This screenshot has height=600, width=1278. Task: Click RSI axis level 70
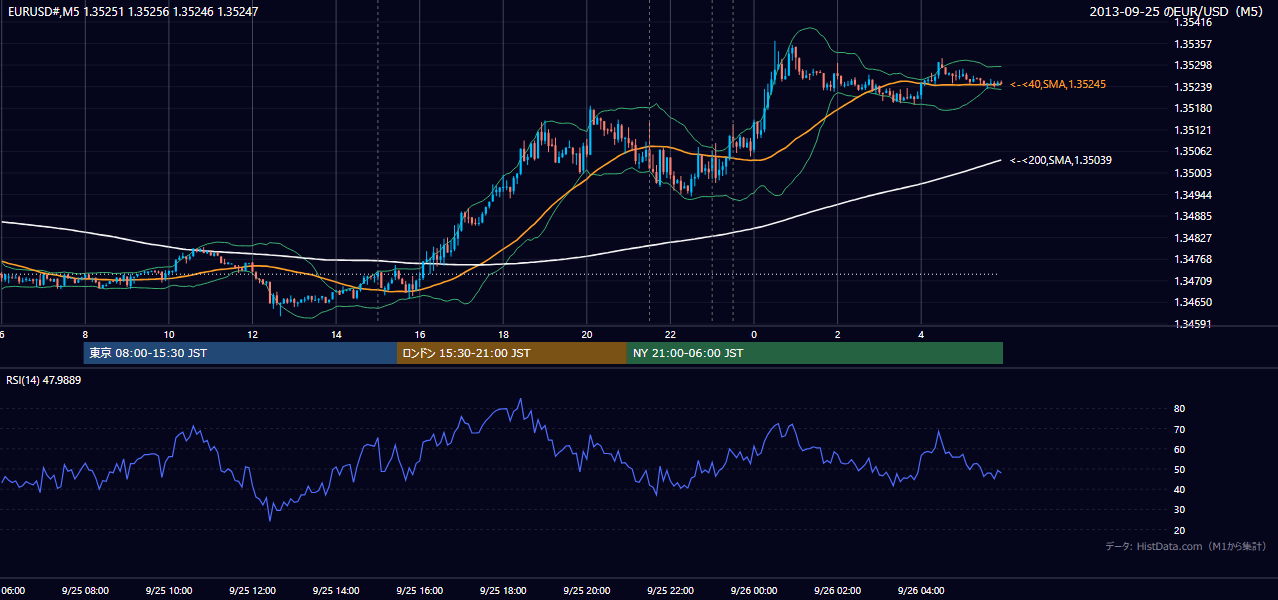tap(1179, 429)
